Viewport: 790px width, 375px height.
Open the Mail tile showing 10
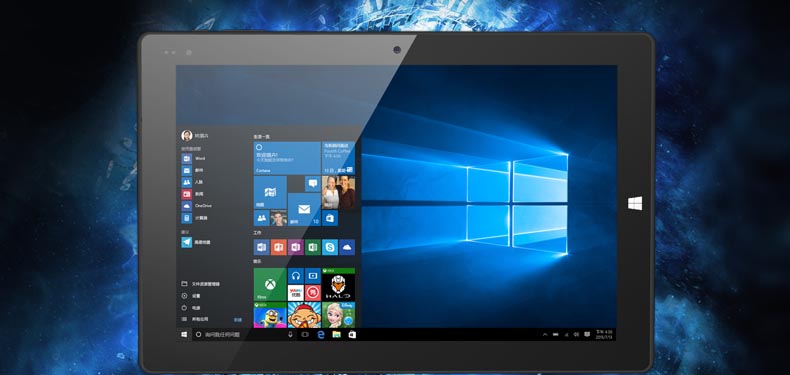pyautogui.click(x=304, y=209)
